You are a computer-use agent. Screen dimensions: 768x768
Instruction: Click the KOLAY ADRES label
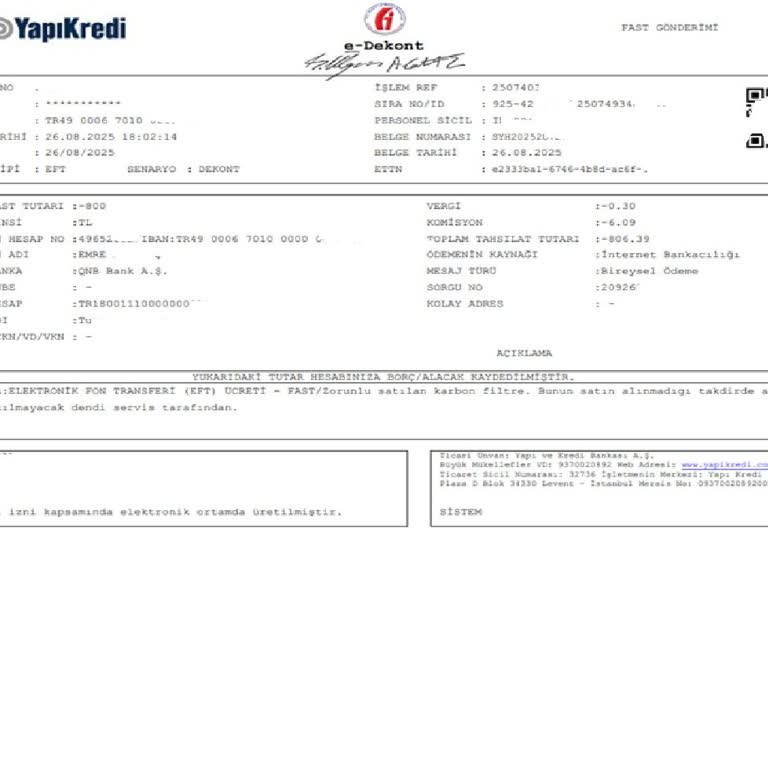click(x=465, y=304)
